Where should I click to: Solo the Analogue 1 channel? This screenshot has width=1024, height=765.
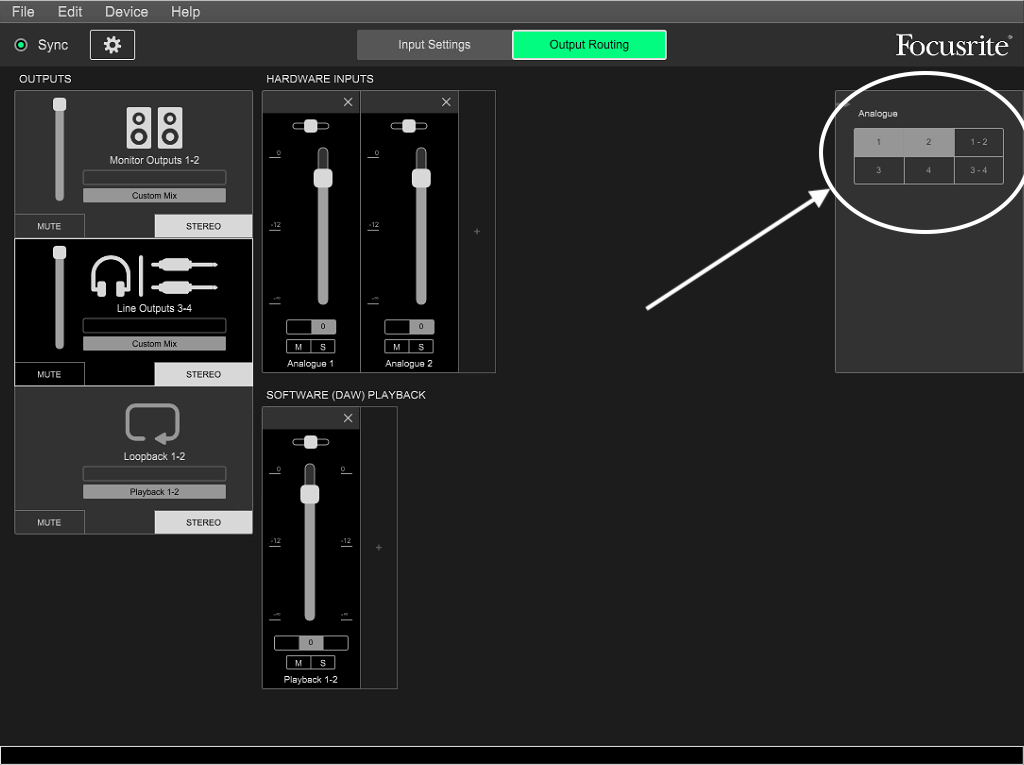pos(323,347)
